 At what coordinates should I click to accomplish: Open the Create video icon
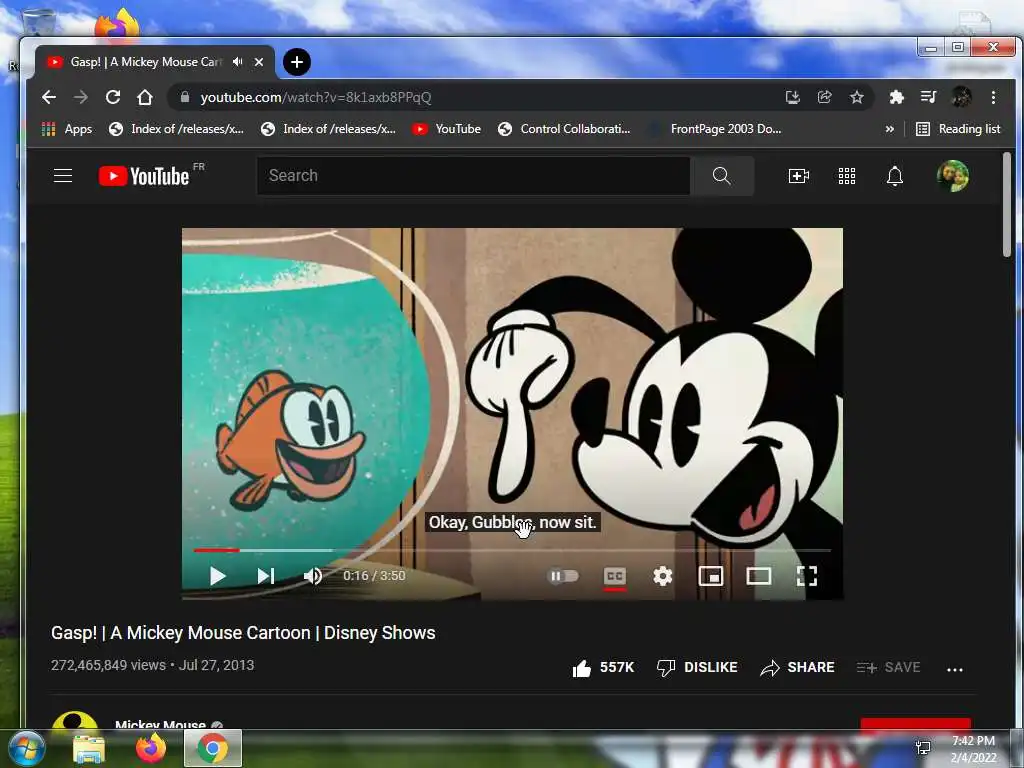pos(799,176)
